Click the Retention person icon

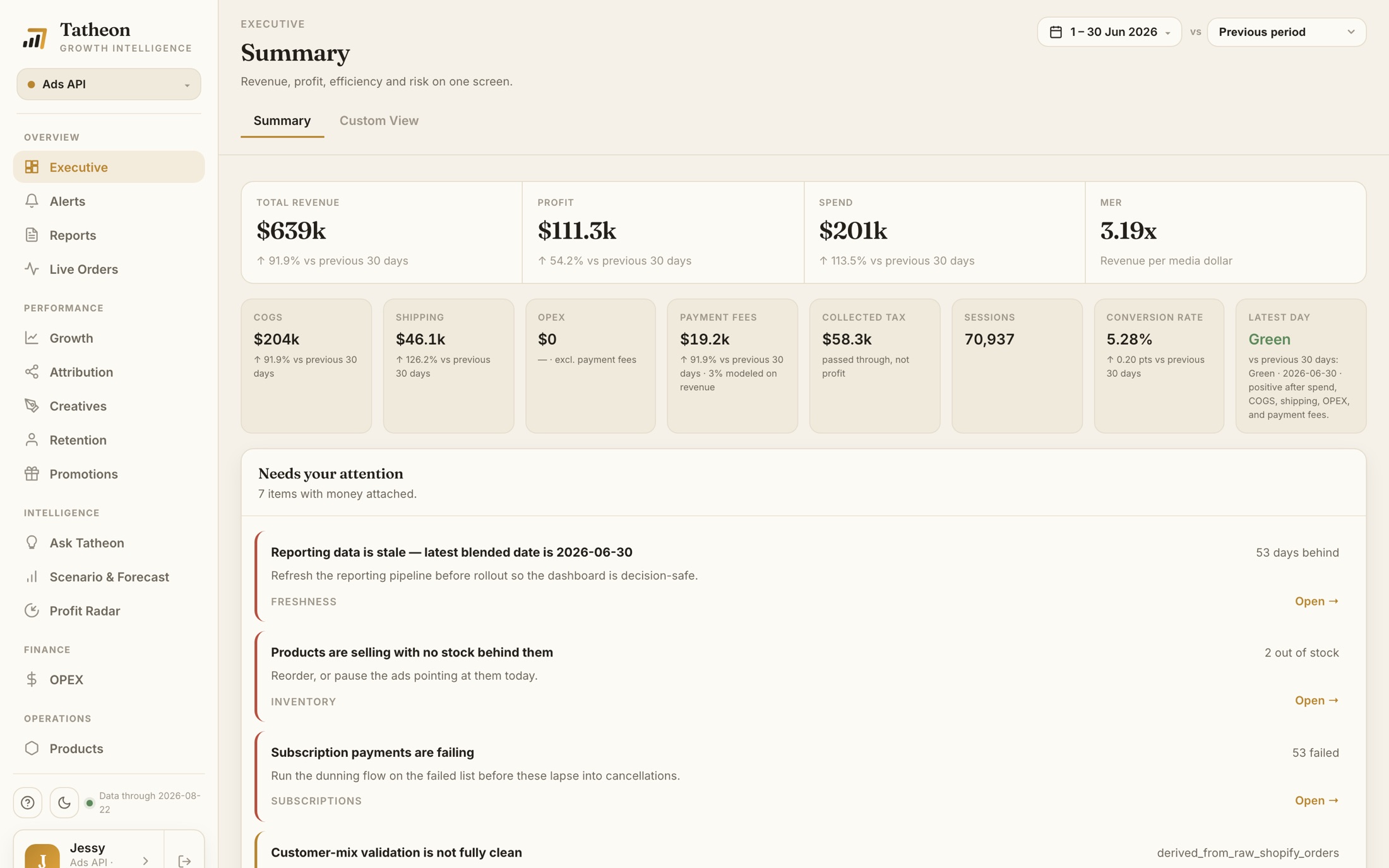pyautogui.click(x=32, y=440)
